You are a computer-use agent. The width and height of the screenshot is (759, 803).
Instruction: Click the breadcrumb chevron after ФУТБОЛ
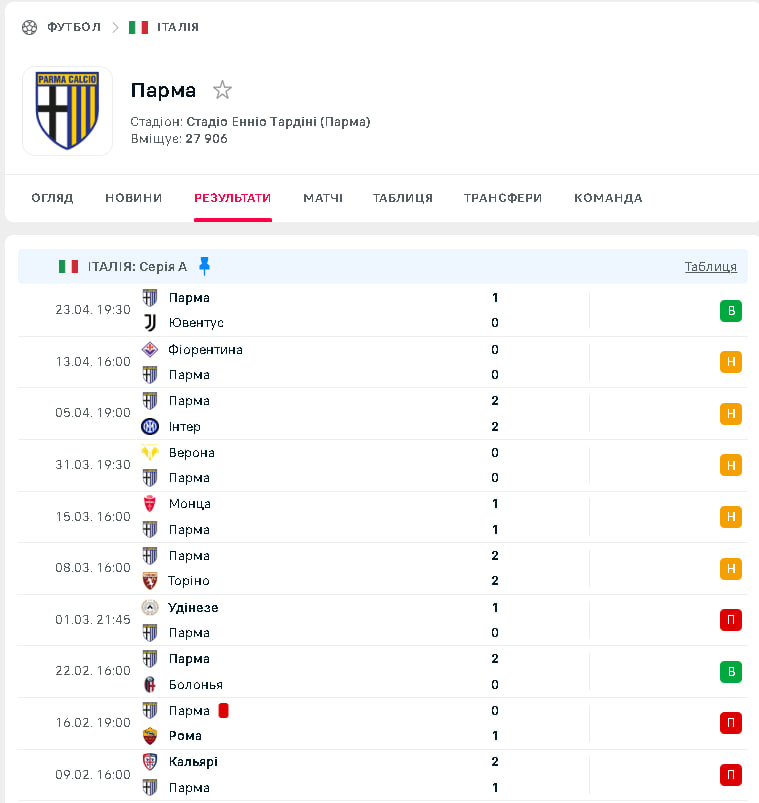pyautogui.click(x=115, y=27)
